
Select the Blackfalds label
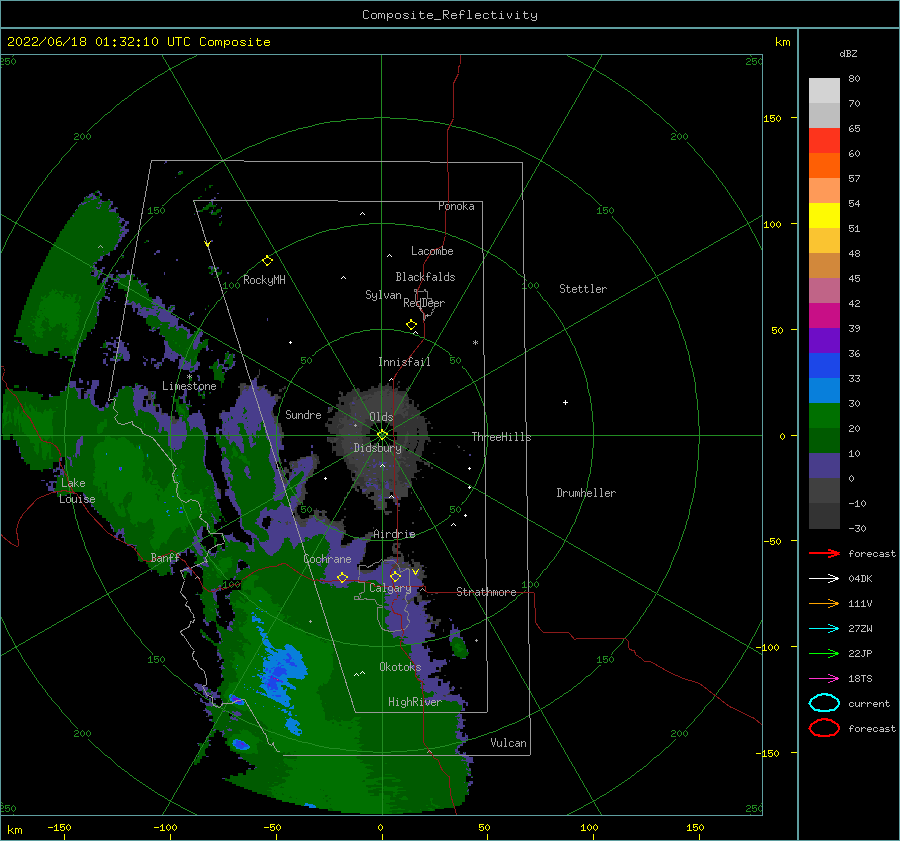coord(425,277)
